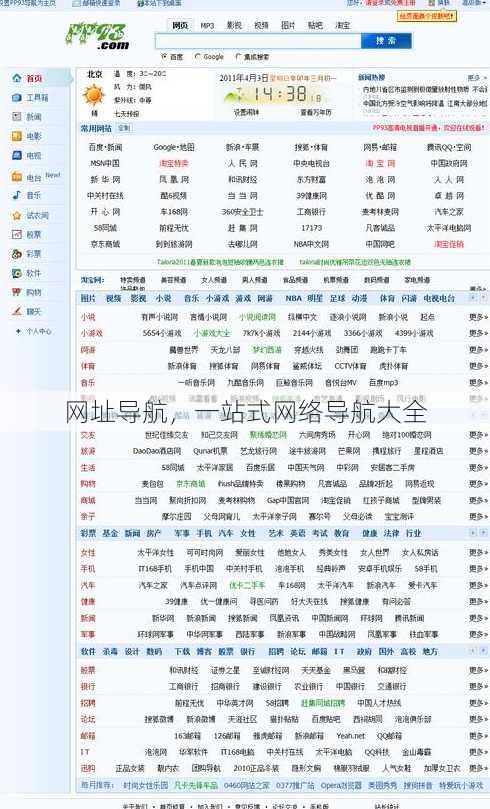Expand 更多 for the 女性 row
Viewport: 490px width, 809px height.
tap(478, 553)
